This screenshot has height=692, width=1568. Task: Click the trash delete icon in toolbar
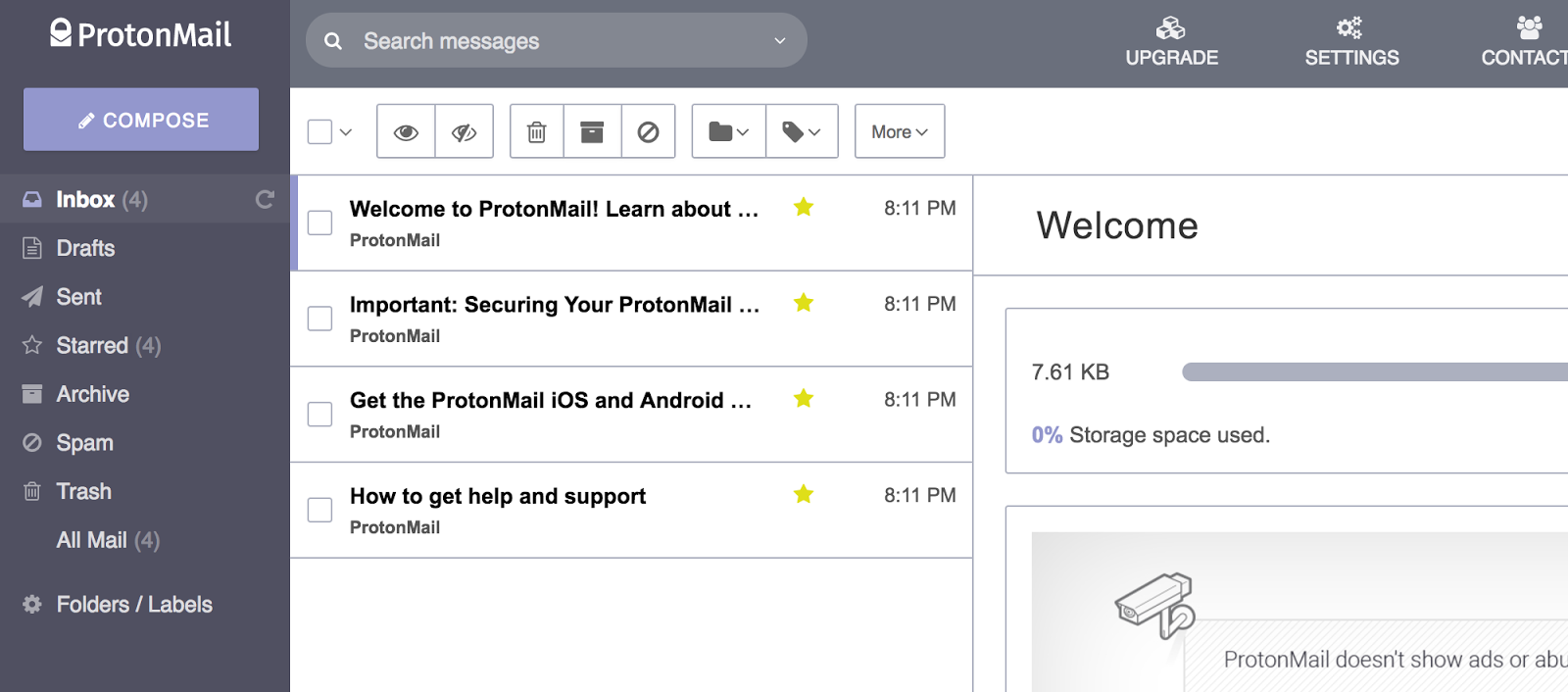pos(536,131)
